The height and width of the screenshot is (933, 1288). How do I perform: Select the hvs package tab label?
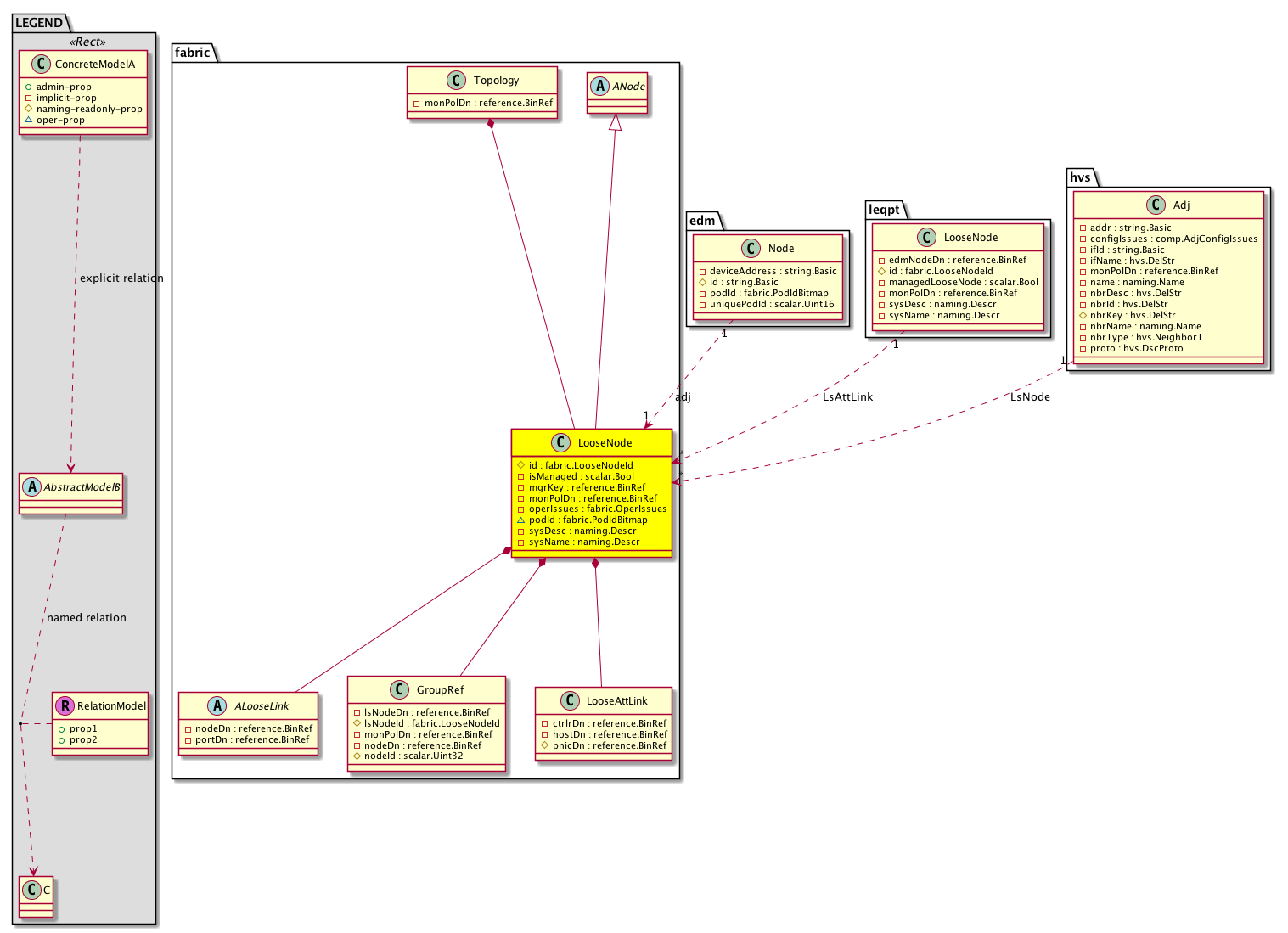coord(1080,177)
